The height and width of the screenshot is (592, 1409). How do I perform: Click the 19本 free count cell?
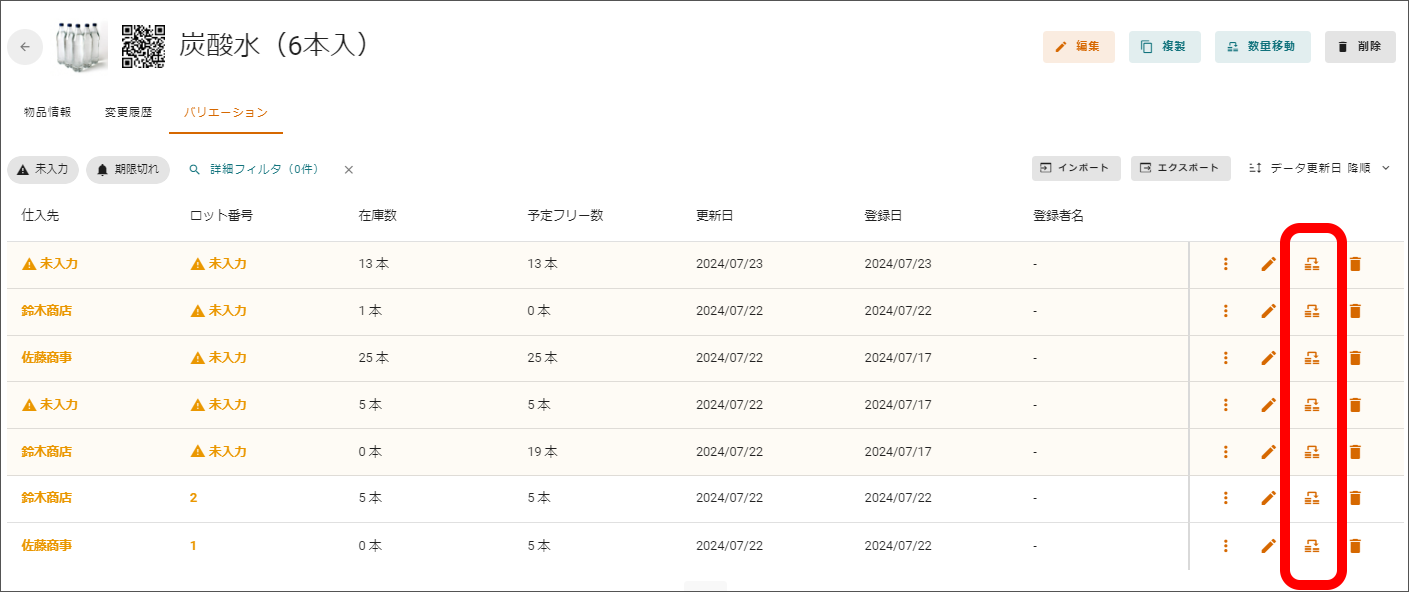(543, 452)
